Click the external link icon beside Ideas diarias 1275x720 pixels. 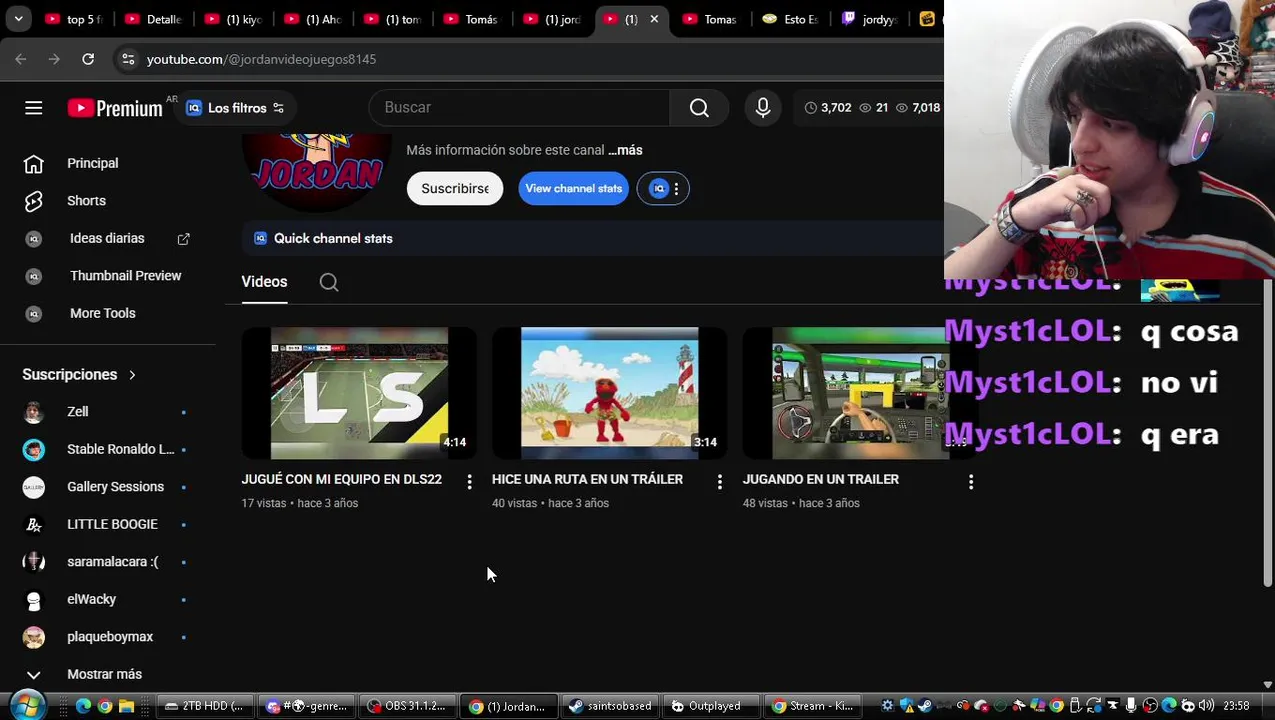184,239
